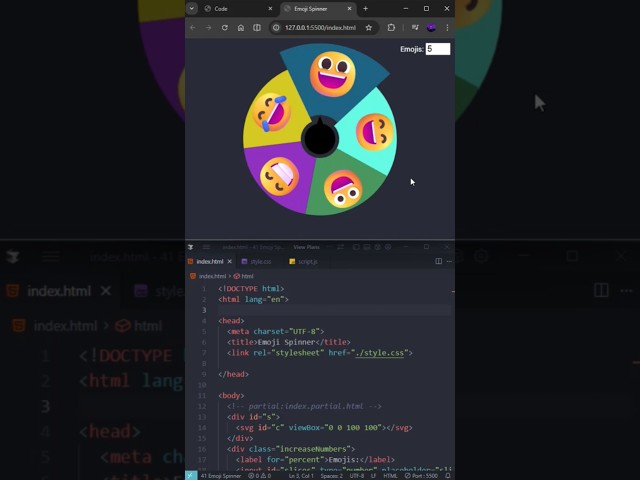The width and height of the screenshot is (640, 480).
Task: Click Port : 5500 Live Server status
Action: coord(421,476)
